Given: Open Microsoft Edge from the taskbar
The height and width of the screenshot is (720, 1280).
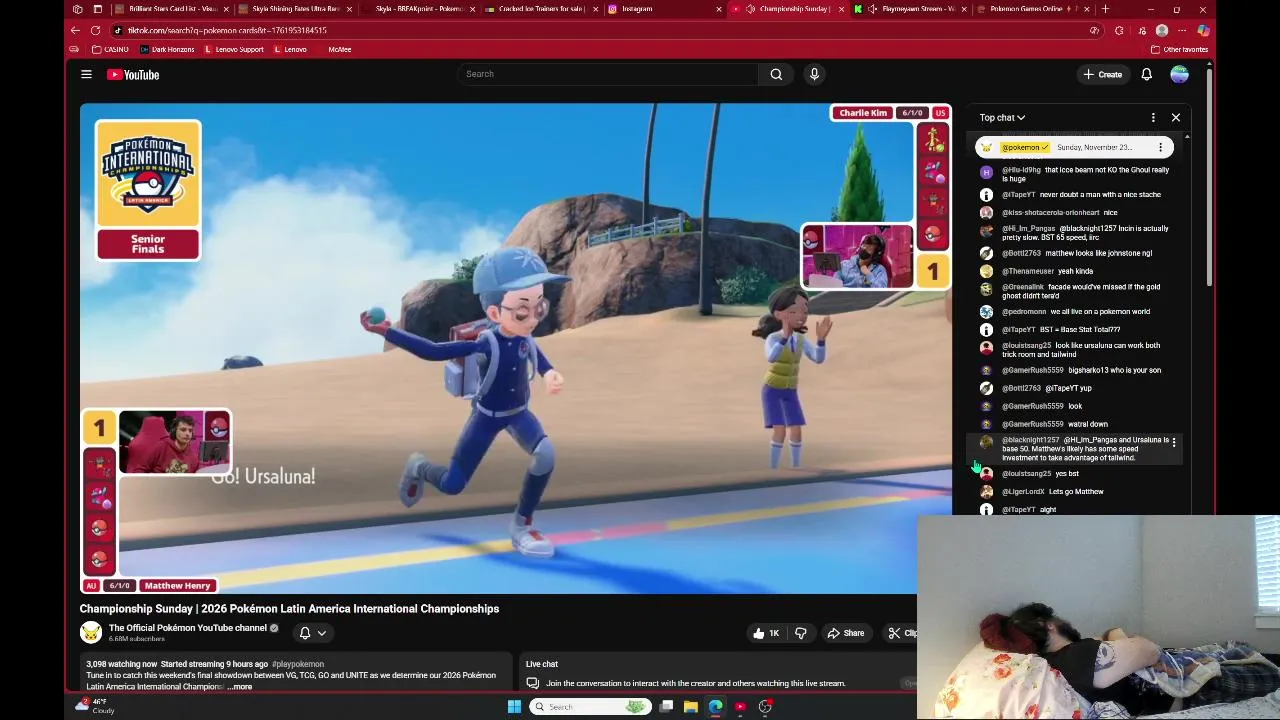Looking at the screenshot, I should coord(715,707).
